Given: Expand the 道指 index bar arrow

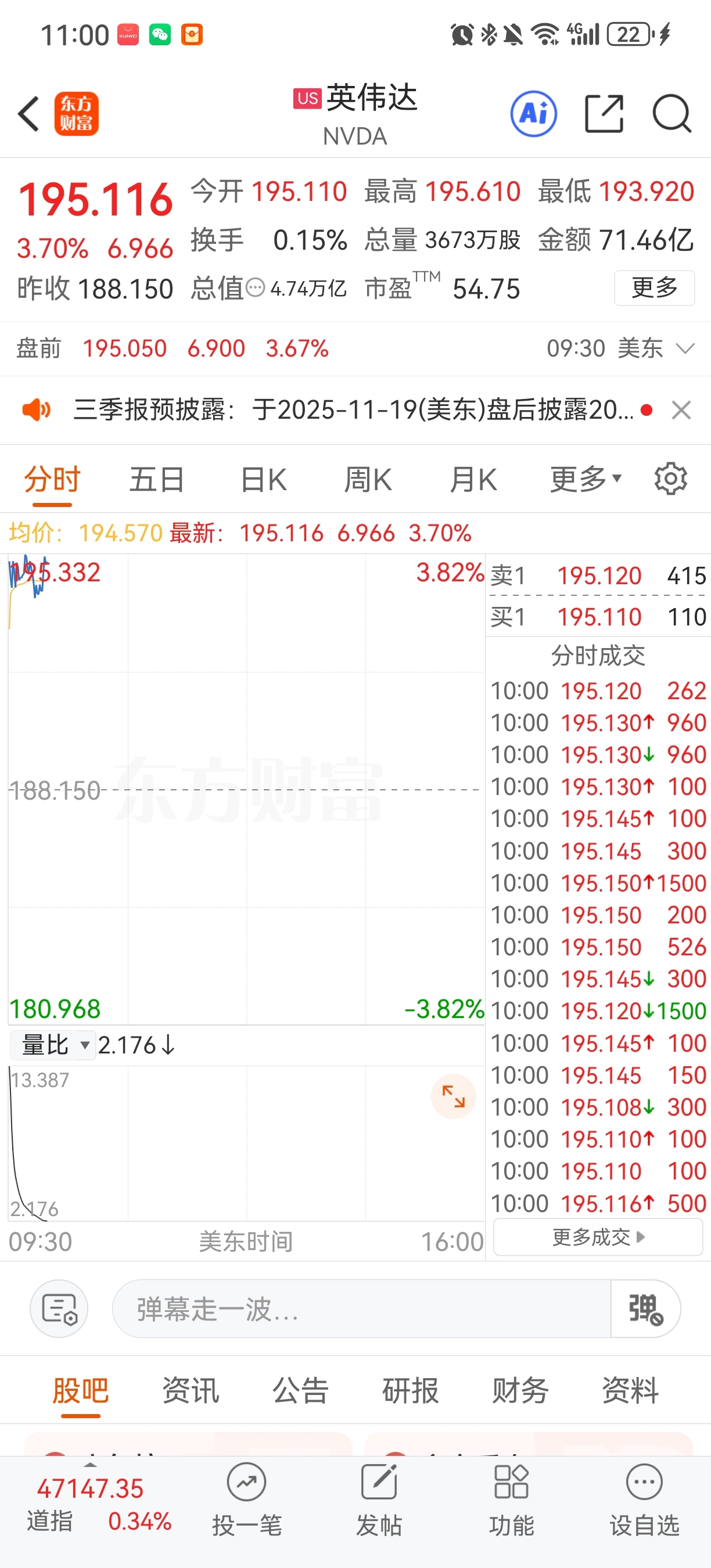Looking at the screenshot, I should point(90,1465).
